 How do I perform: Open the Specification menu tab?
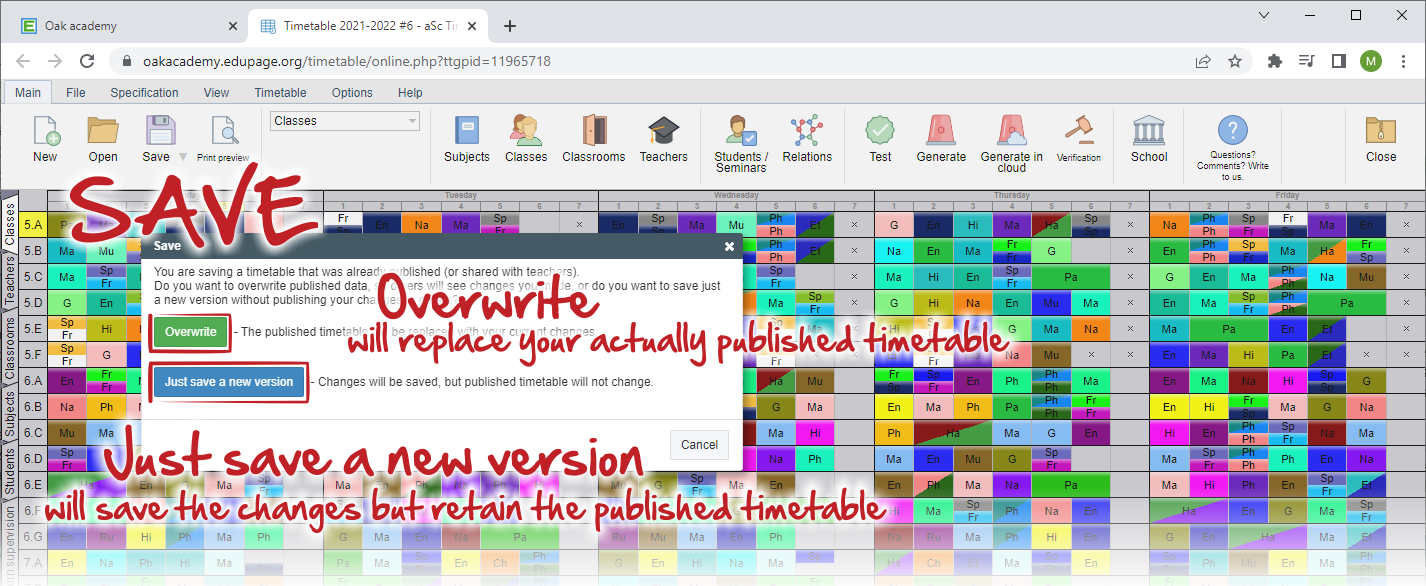[x=144, y=93]
